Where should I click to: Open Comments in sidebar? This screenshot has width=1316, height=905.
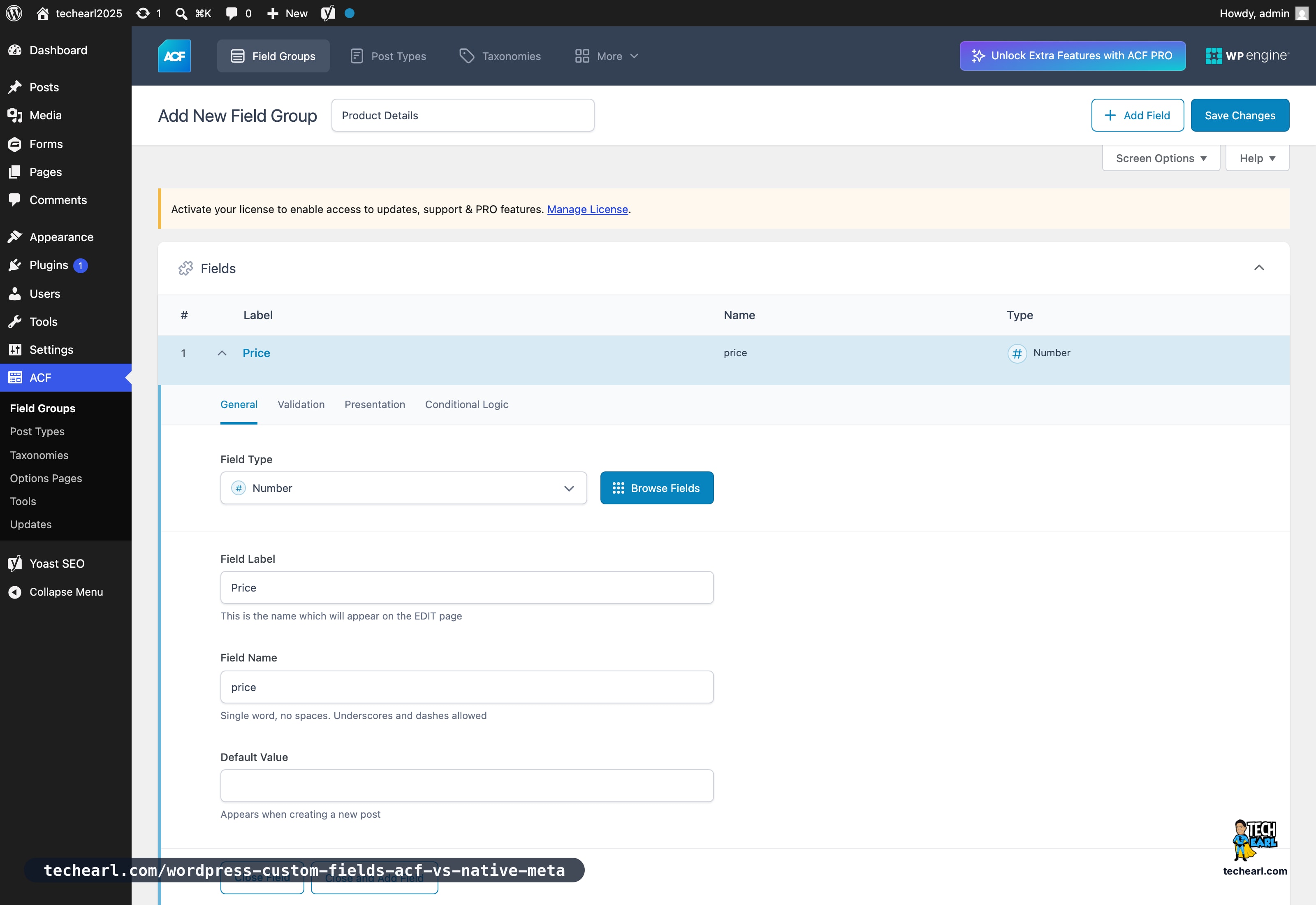tap(66, 200)
